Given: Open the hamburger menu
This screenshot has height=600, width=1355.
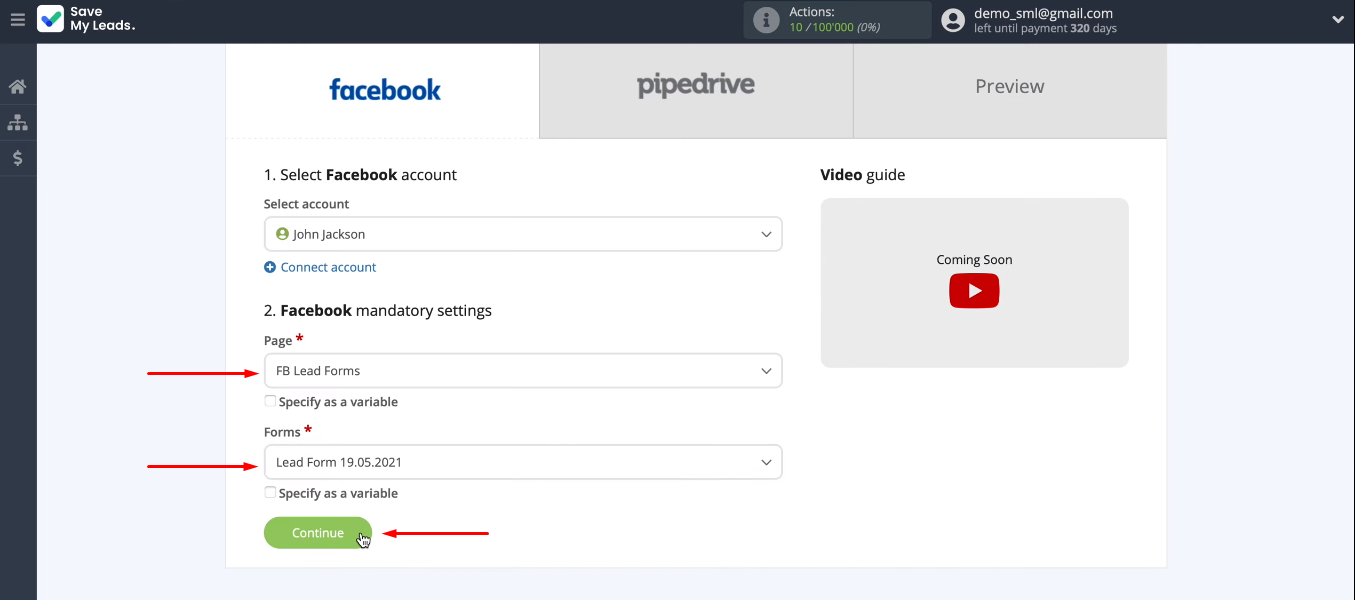Looking at the screenshot, I should pos(17,20).
